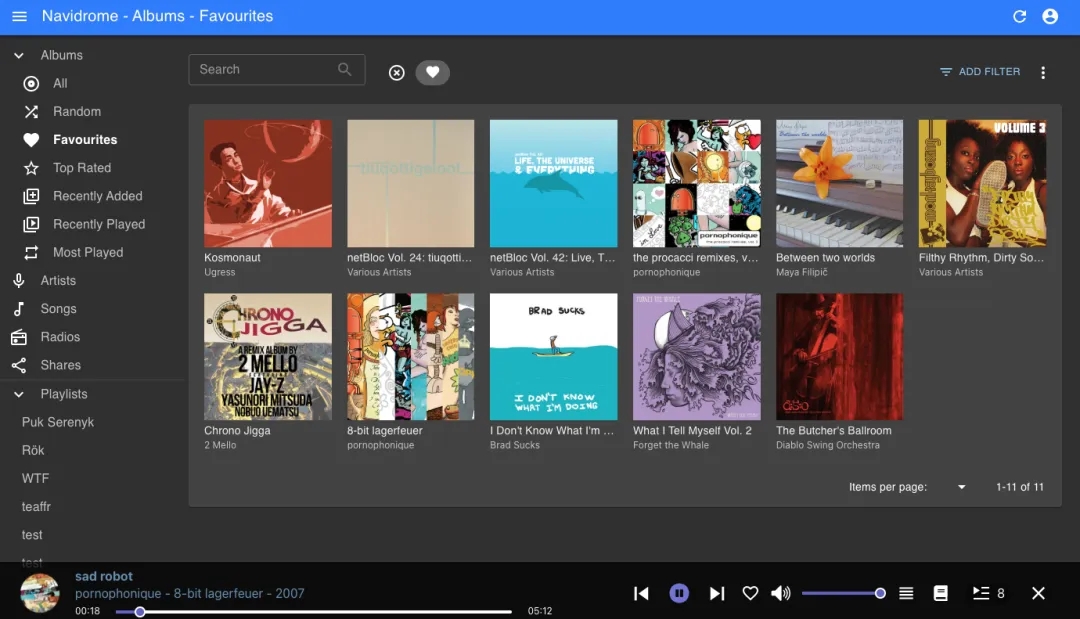Remove the favourites filter with the X icon

[x=397, y=72]
